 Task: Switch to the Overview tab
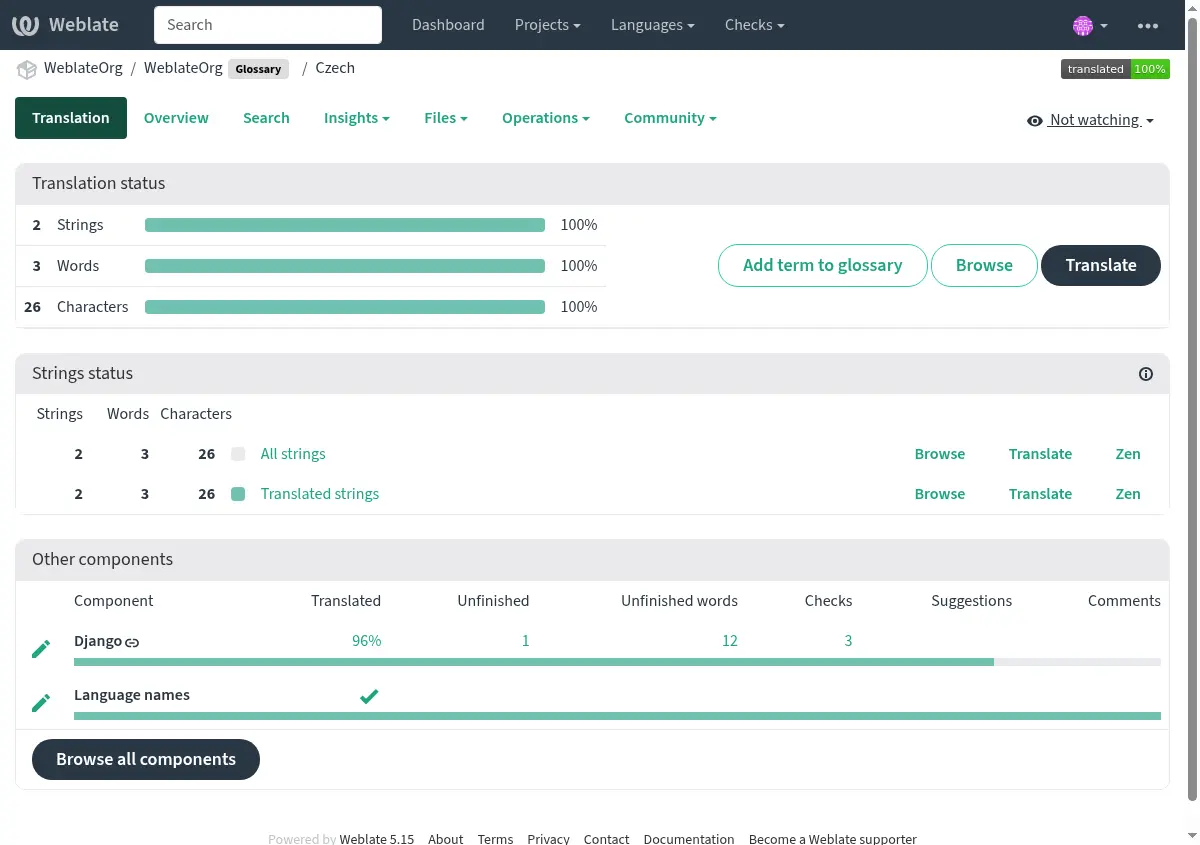[x=176, y=118]
